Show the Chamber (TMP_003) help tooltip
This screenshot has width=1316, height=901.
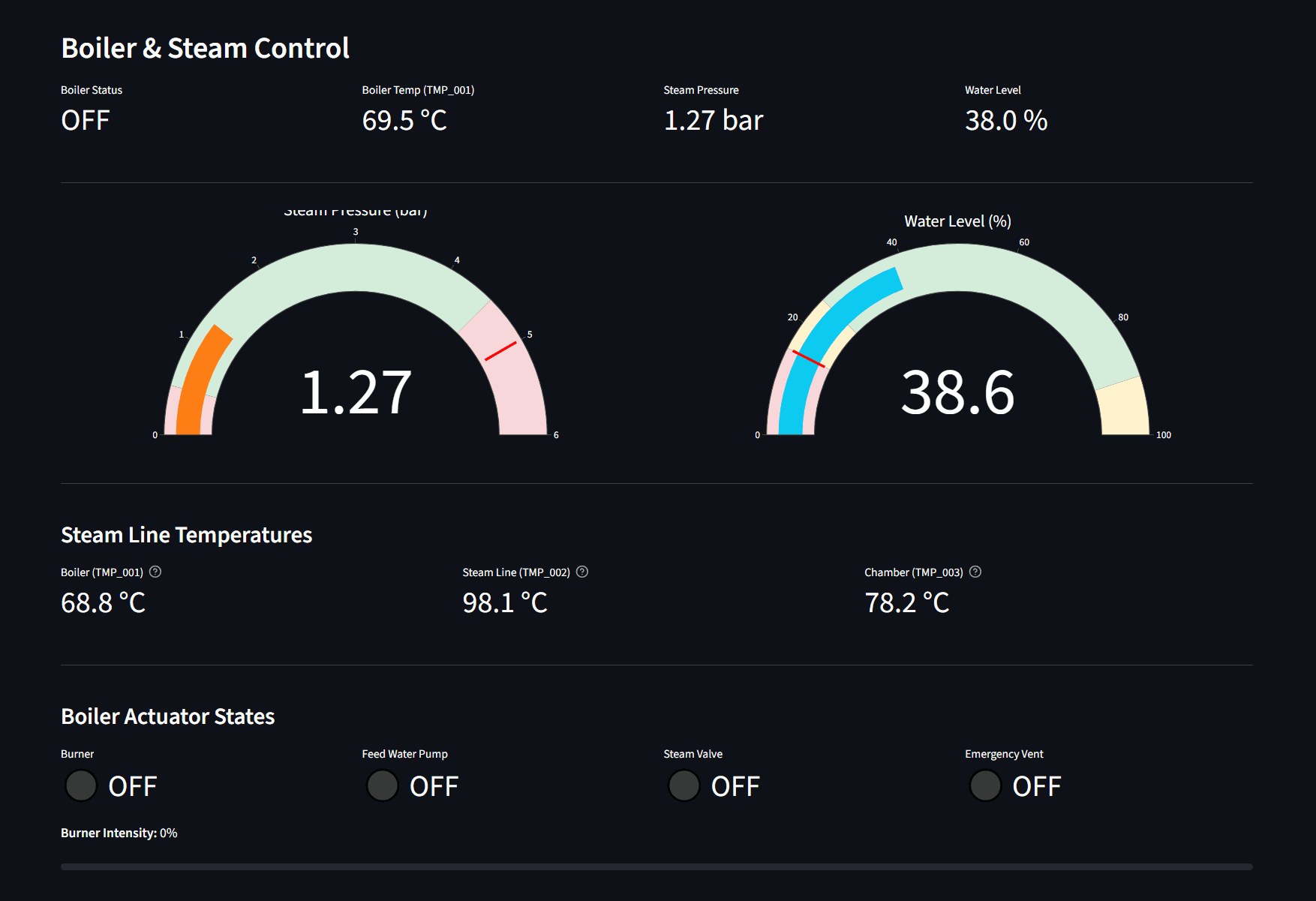point(975,571)
